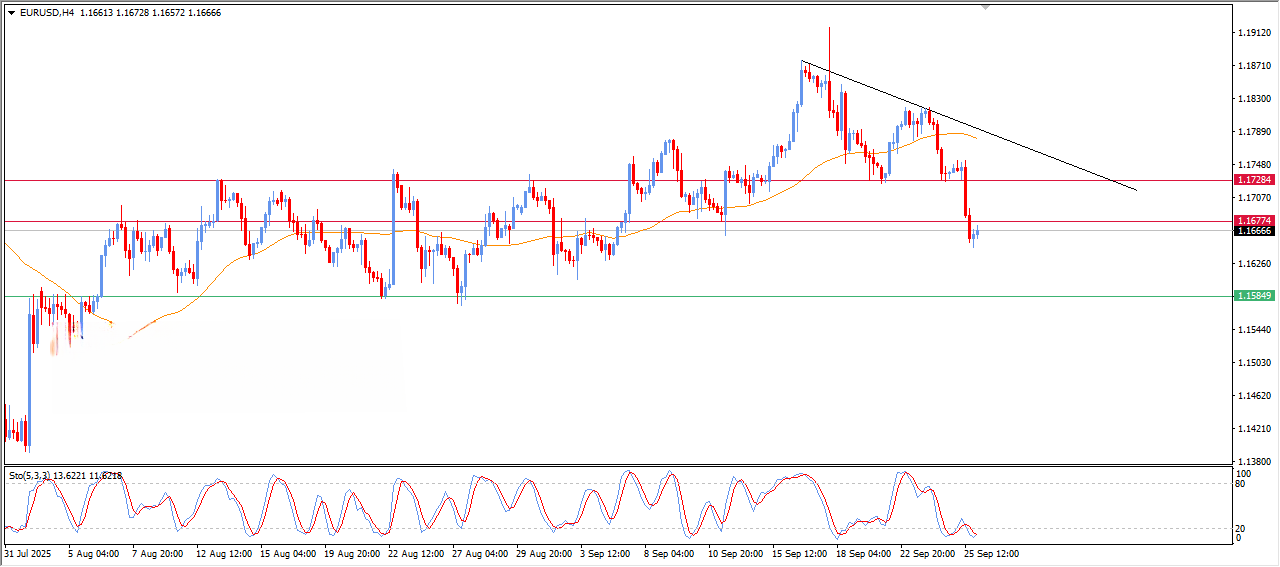Click the 1.15440 price scale label

pos(1254,330)
